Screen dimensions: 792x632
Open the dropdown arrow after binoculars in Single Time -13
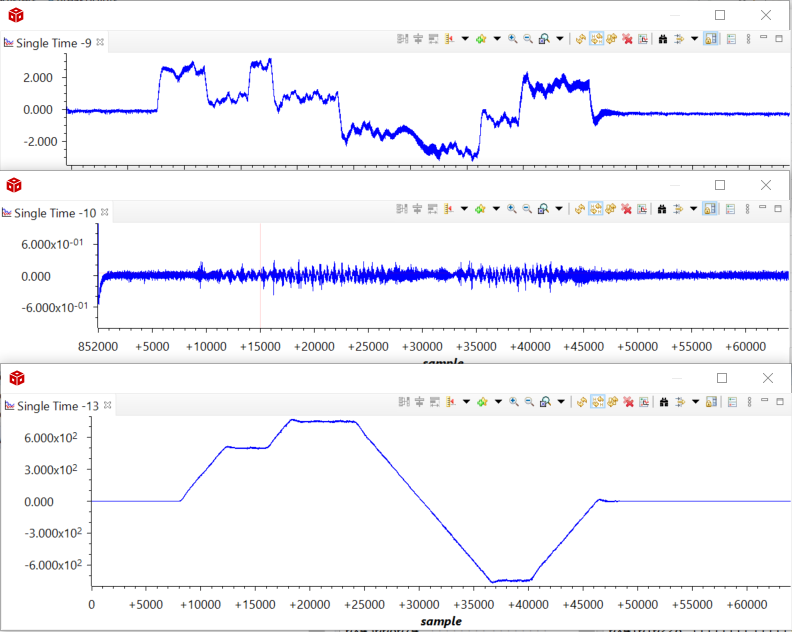(x=694, y=402)
